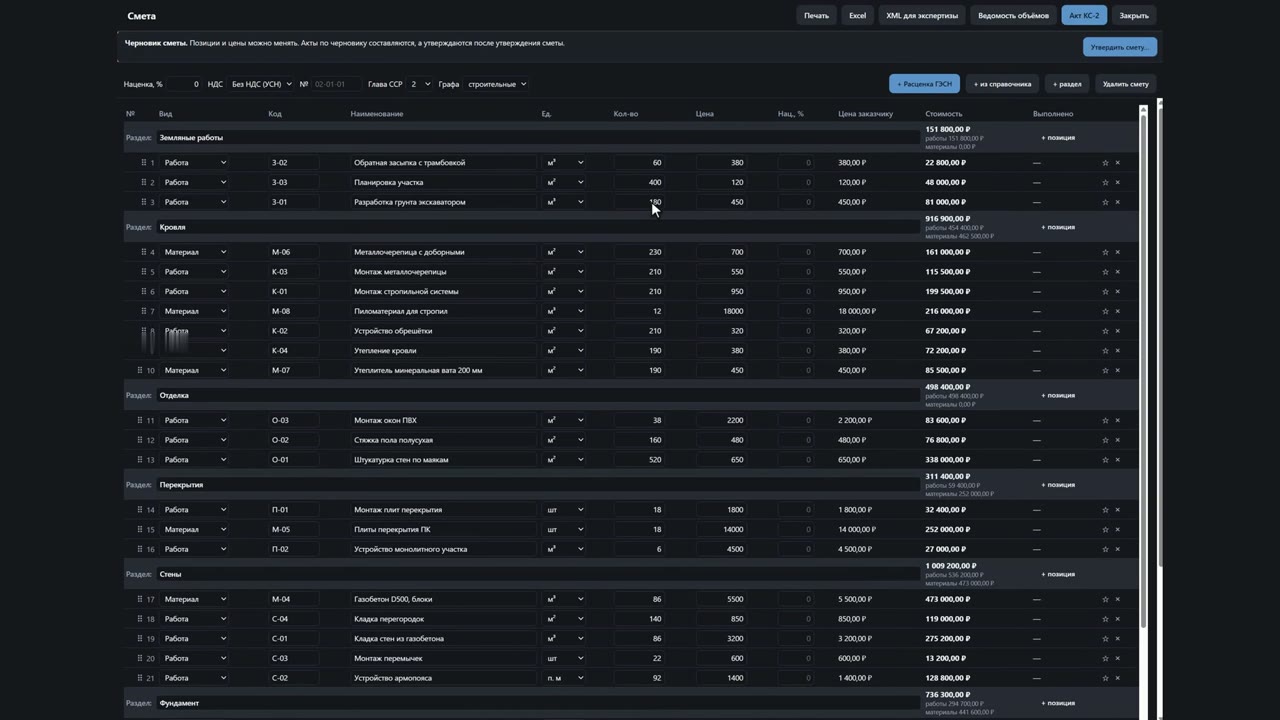This screenshot has width=1280, height=720.
Task: Favorite "Газобетон D500, блоки" using the star icon
Action: (1105, 599)
